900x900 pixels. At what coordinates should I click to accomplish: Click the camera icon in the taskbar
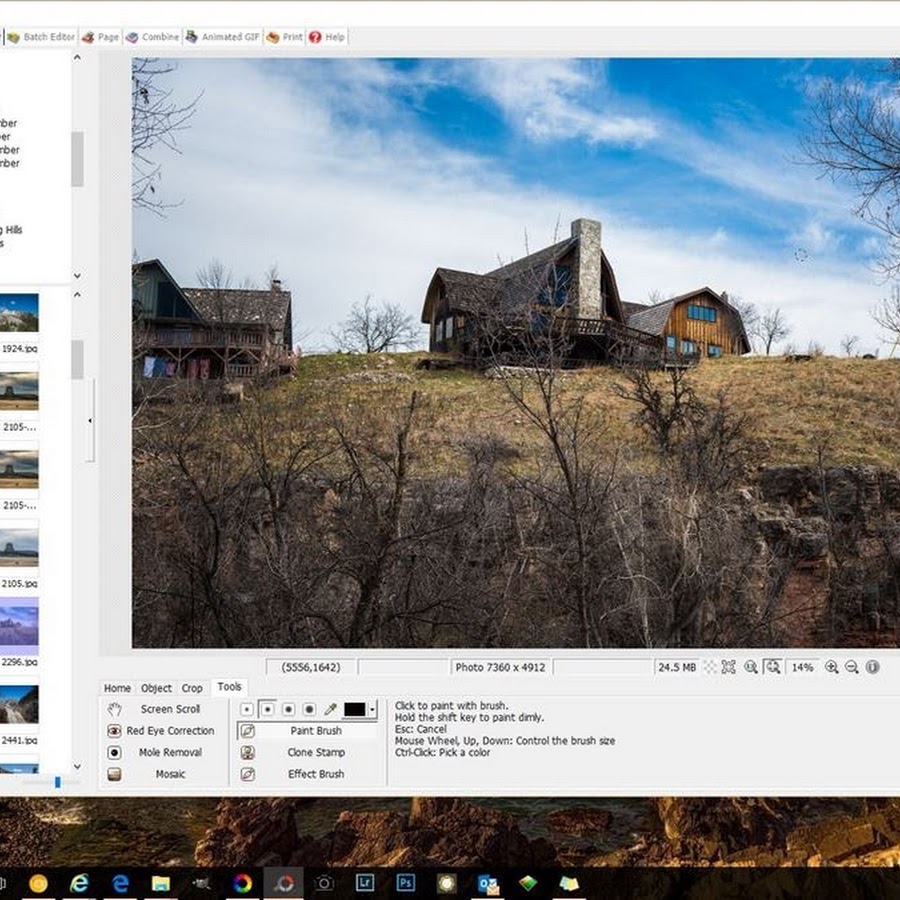coord(324,883)
